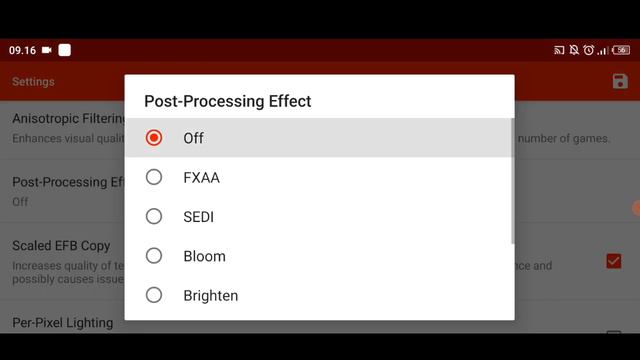Tap the signal strength bars icon
This screenshot has width=640, height=360.
[603, 51]
